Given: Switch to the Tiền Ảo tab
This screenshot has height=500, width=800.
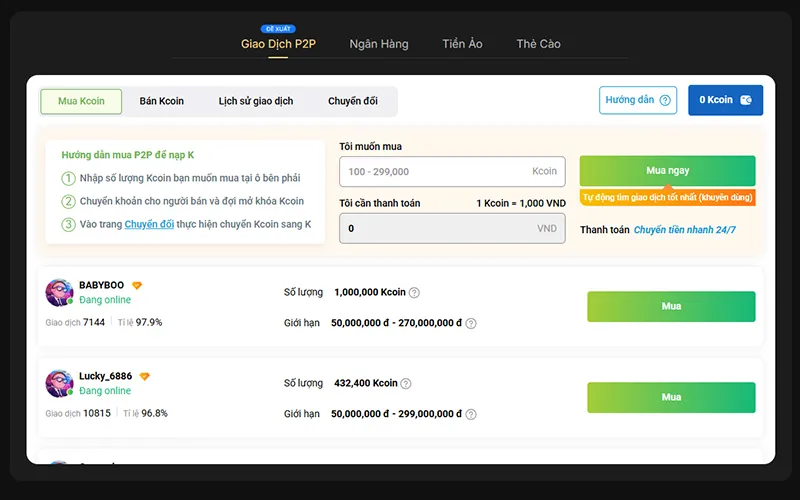Looking at the screenshot, I should (x=462, y=44).
